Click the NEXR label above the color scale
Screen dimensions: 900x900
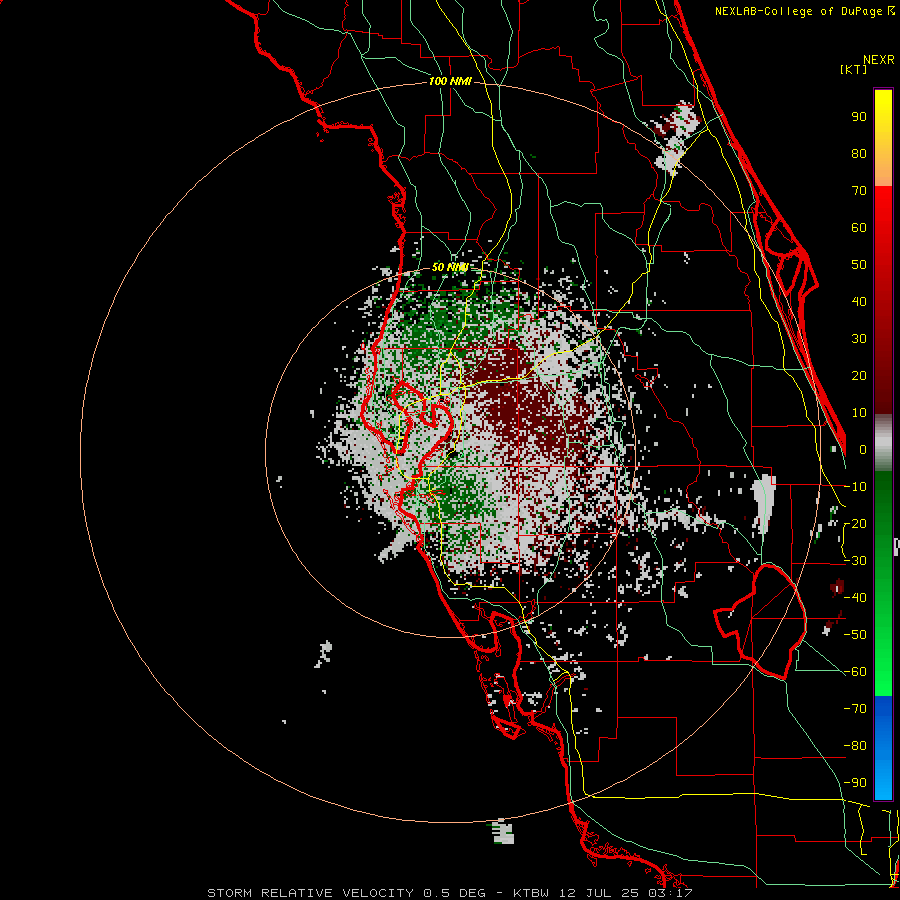pos(878,60)
